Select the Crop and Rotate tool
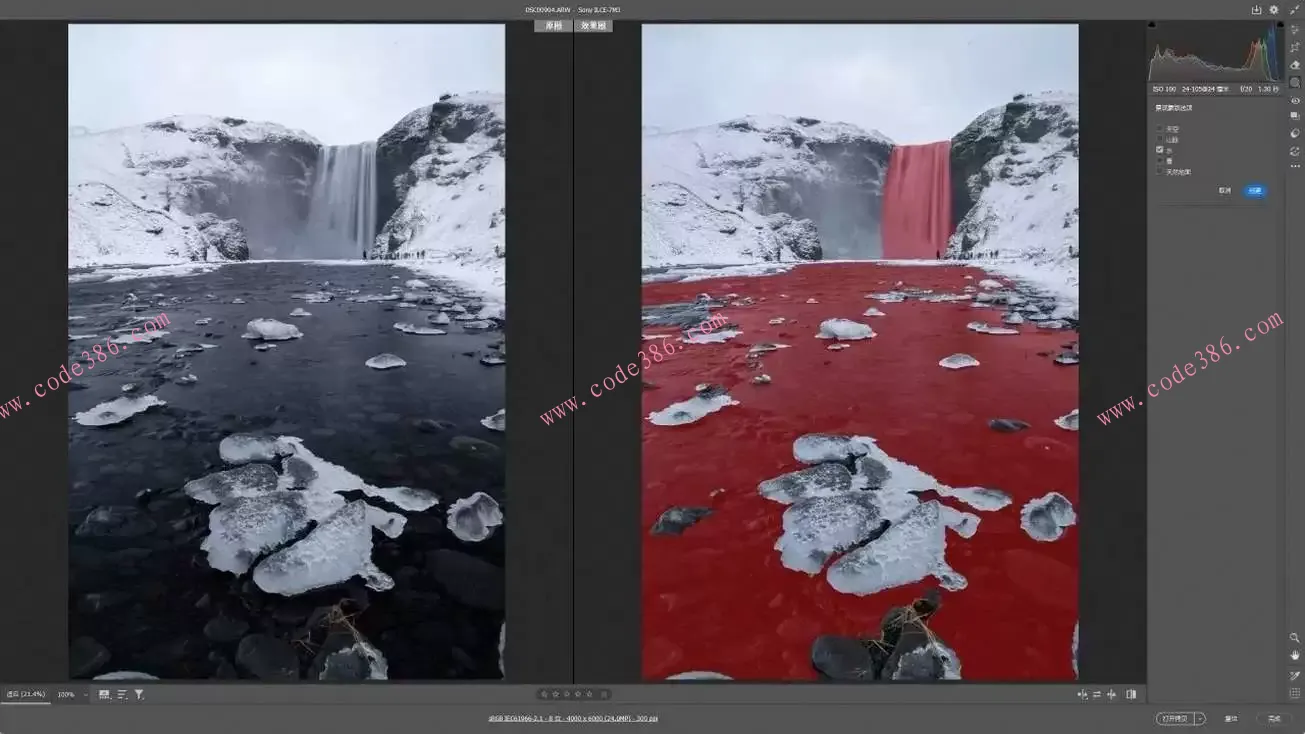This screenshot has height=734, width=1305. click(1295, 47)
